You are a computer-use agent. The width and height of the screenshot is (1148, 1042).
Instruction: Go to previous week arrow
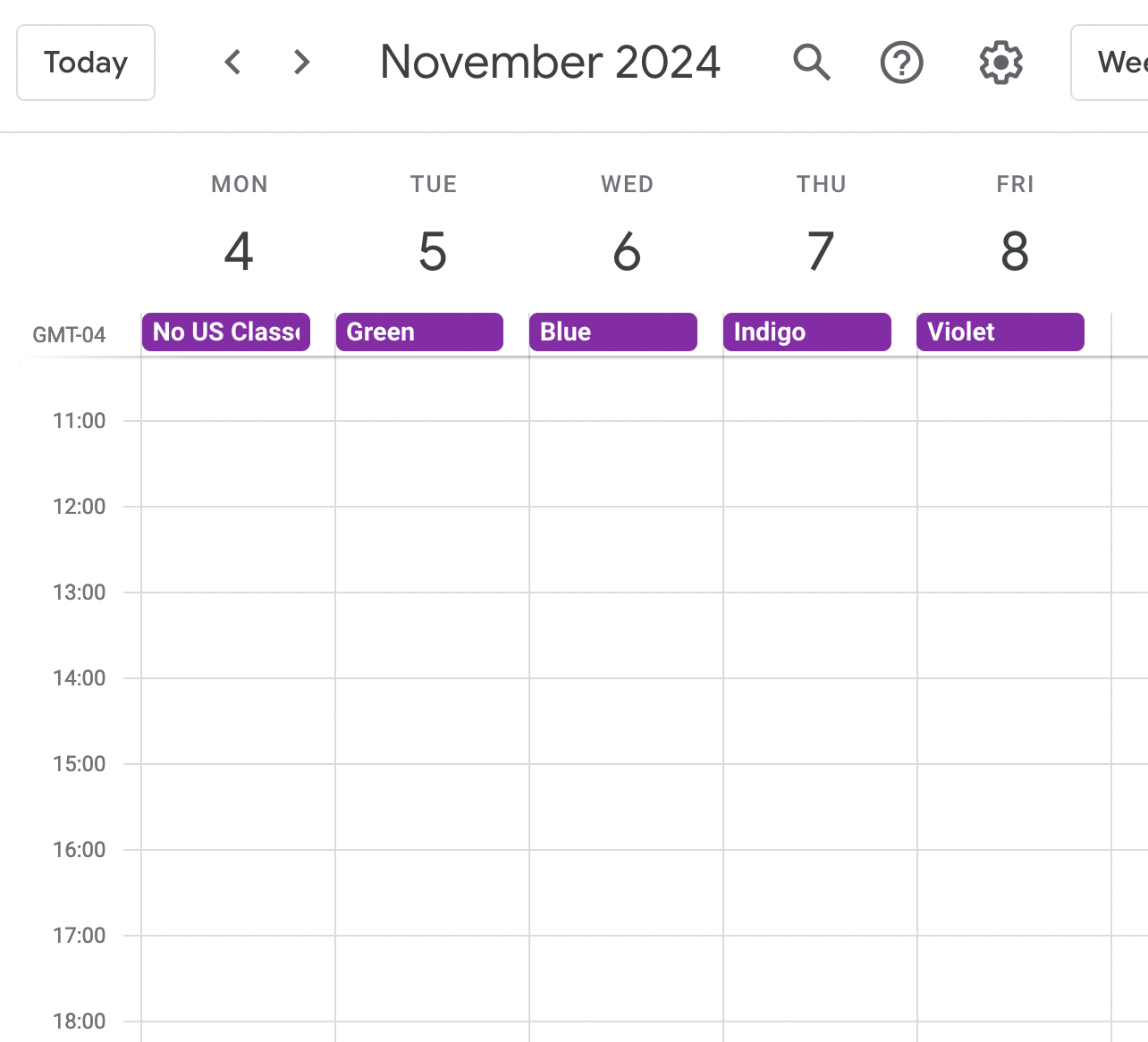click(x=232, y=63)
